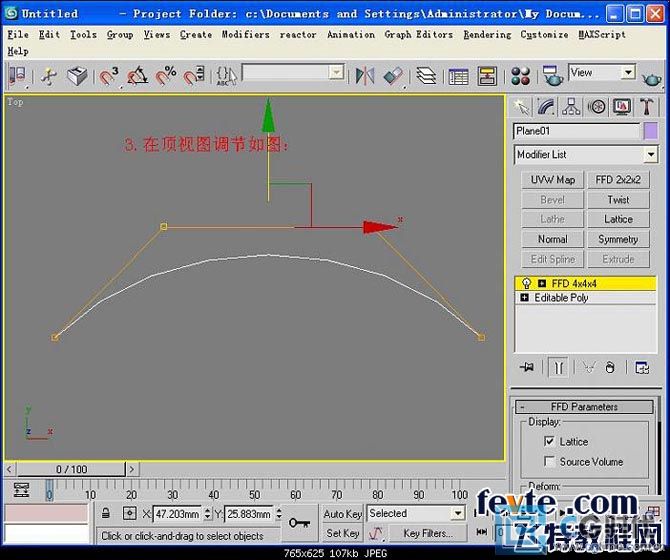Open the Customize menu

(x=544, y=34)
